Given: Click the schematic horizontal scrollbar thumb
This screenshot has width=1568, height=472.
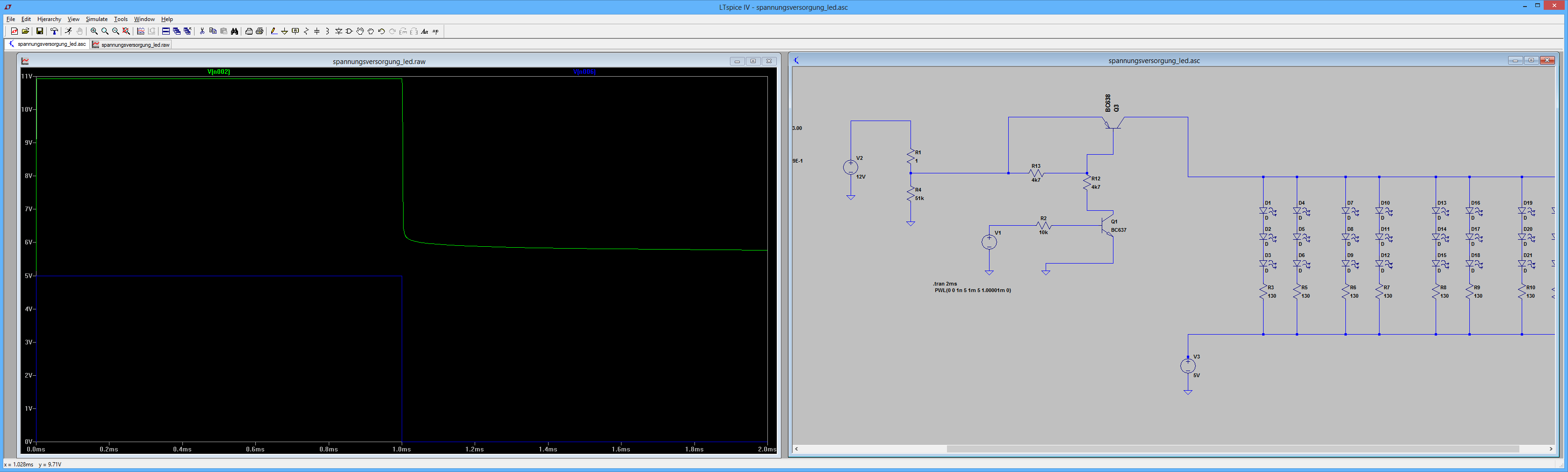Looking at the screenshot, I should (1233, 449).
